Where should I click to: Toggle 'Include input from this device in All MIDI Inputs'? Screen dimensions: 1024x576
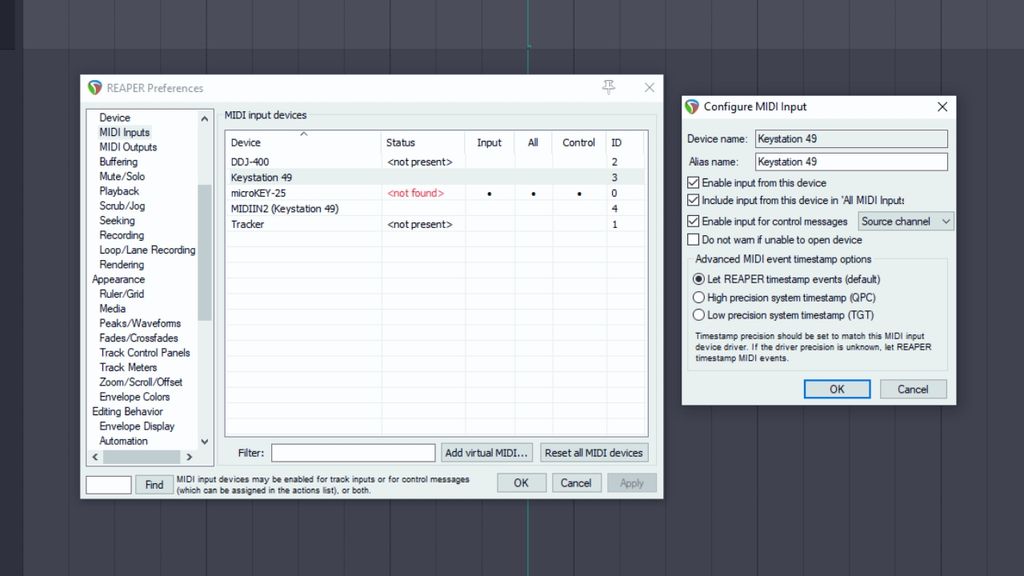pos(694,200)
